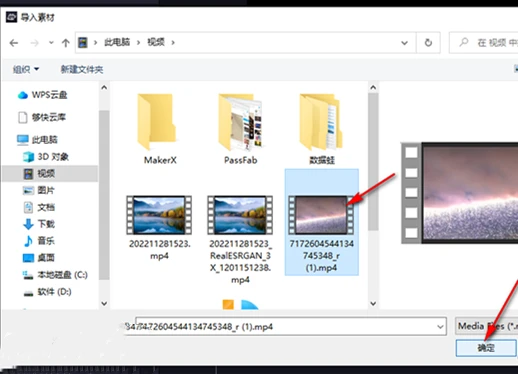Click the search box for 视频
The width and height of the screenshot is (518, 374).
point(483,43)
